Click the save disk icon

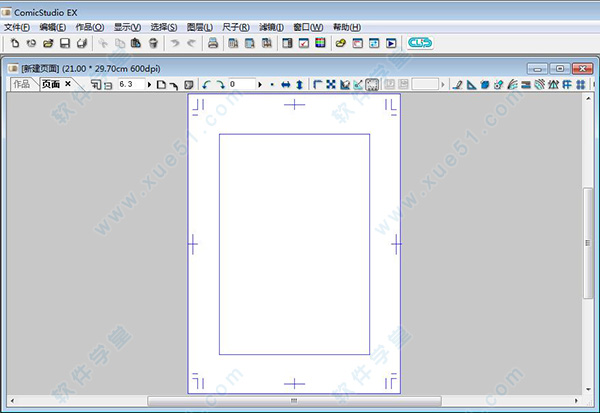pyautogui.click(x=65, y=44)
